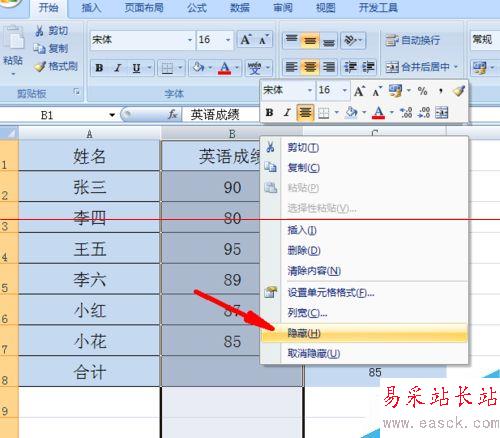
Task: Click mini toolbar comma style icon
Action: pyautogui.click(x=441, y=91)
